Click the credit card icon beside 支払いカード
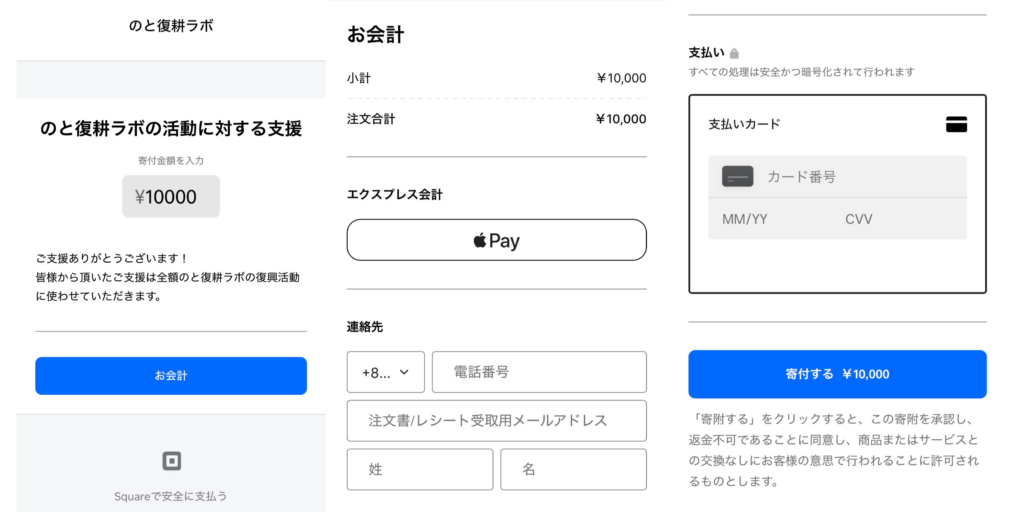This screenshot has height=512, width=1024. 956,125
